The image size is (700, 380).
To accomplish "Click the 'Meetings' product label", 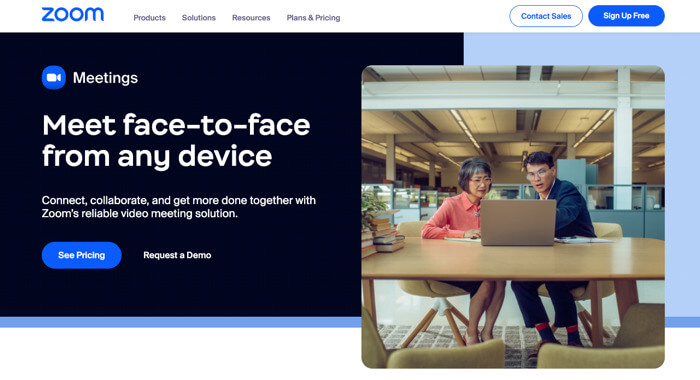I will [105, 78].
